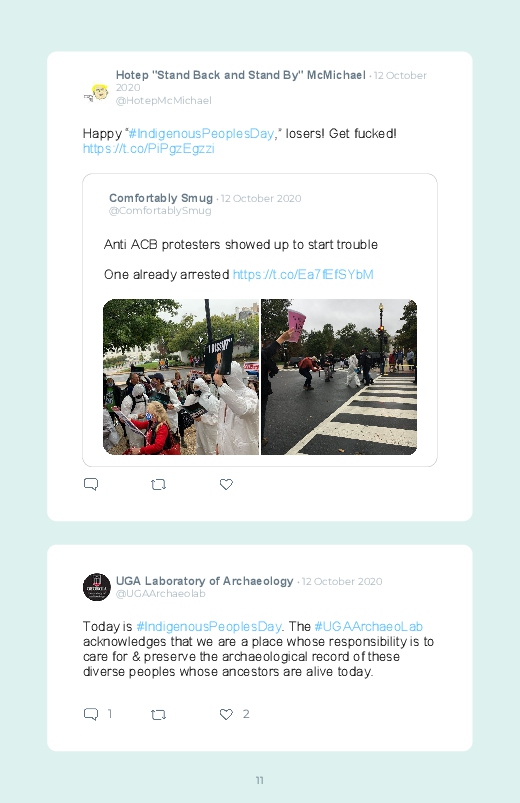Open #UGAArchaeoLab hashtag
This screenshot has width=520, height=803.
pos(368,626)
